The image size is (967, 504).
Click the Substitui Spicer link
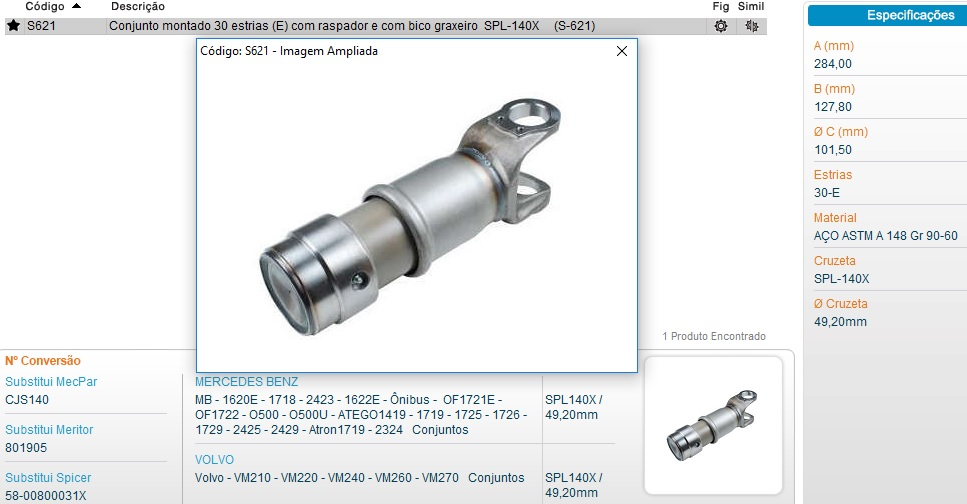(48, 478)
